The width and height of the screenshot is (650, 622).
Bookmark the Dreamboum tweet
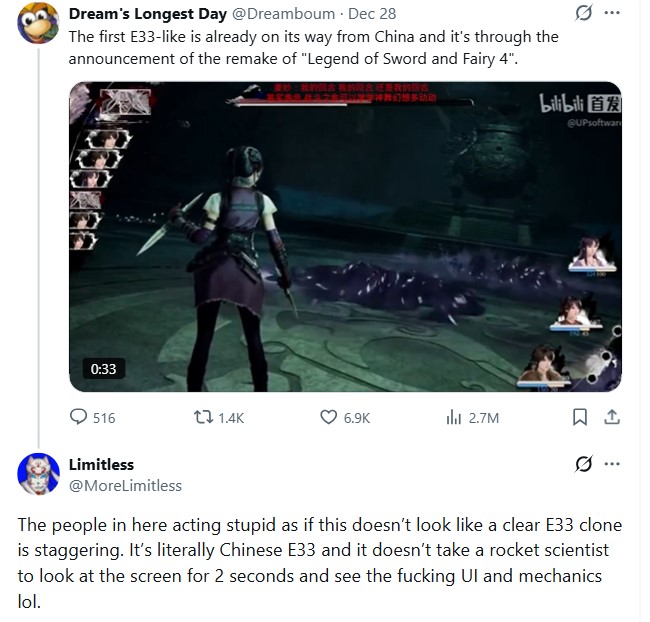point(580,417)
